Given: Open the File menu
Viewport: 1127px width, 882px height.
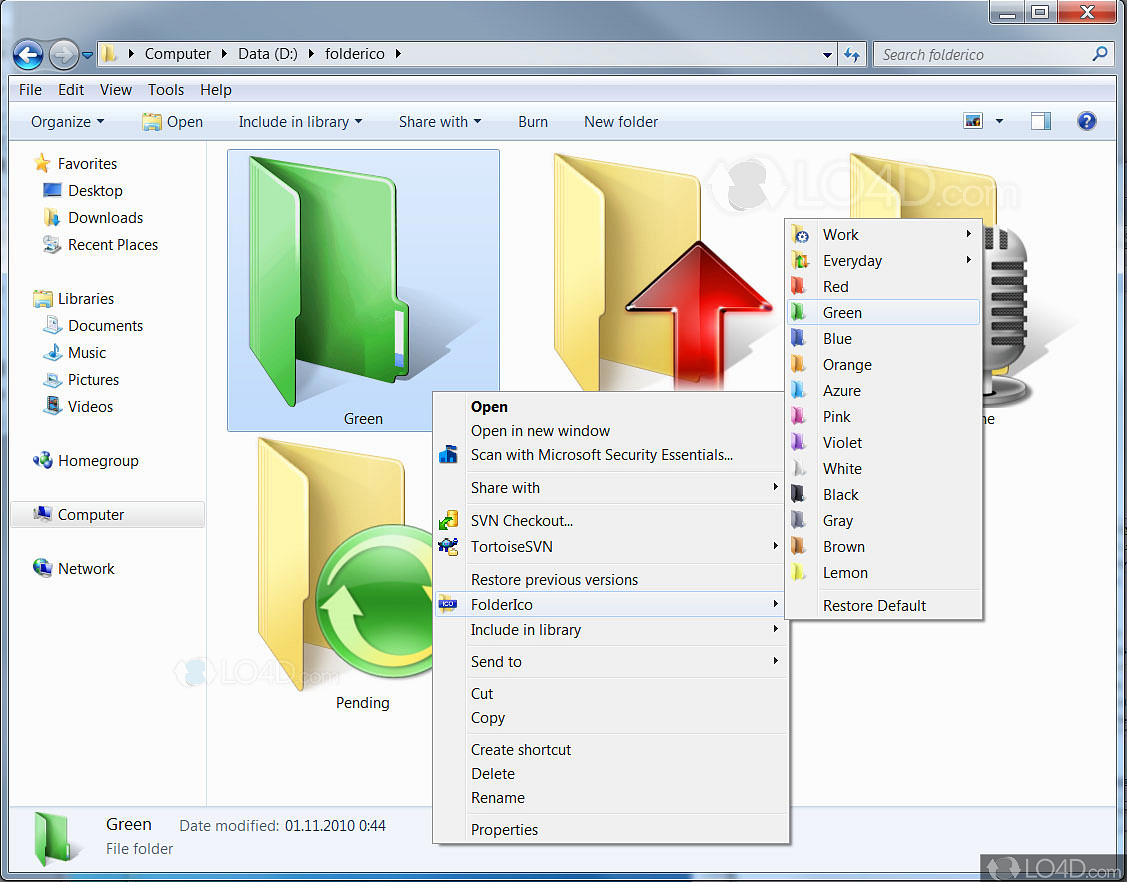Looking at the screenshot, I should pyautogui.click(x=30, y=90).
